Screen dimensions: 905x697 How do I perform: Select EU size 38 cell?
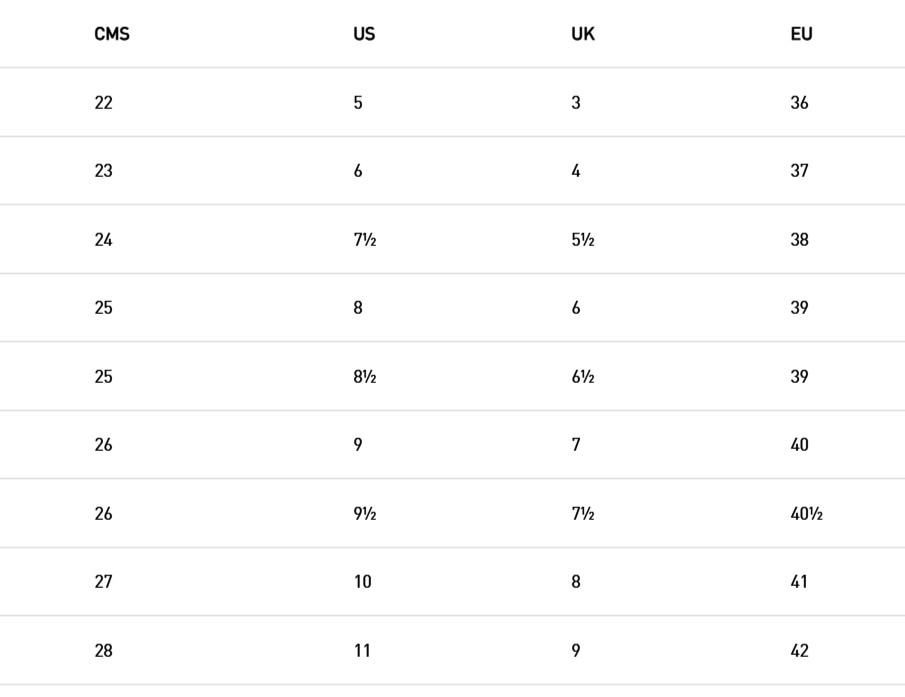coord(799,239)
